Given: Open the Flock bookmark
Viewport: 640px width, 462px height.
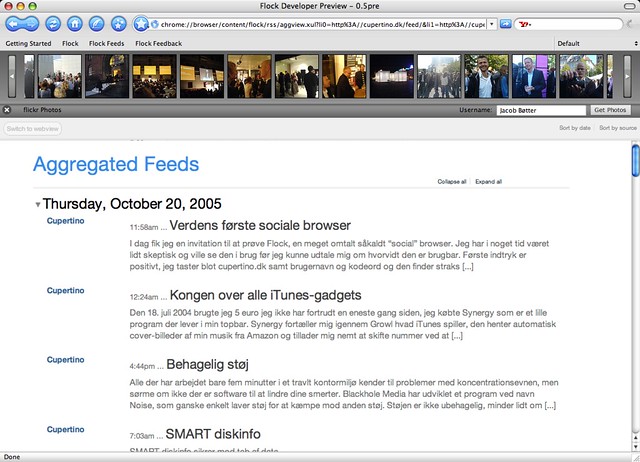Looking at the screenshot, I should click(x=70, y=43).
